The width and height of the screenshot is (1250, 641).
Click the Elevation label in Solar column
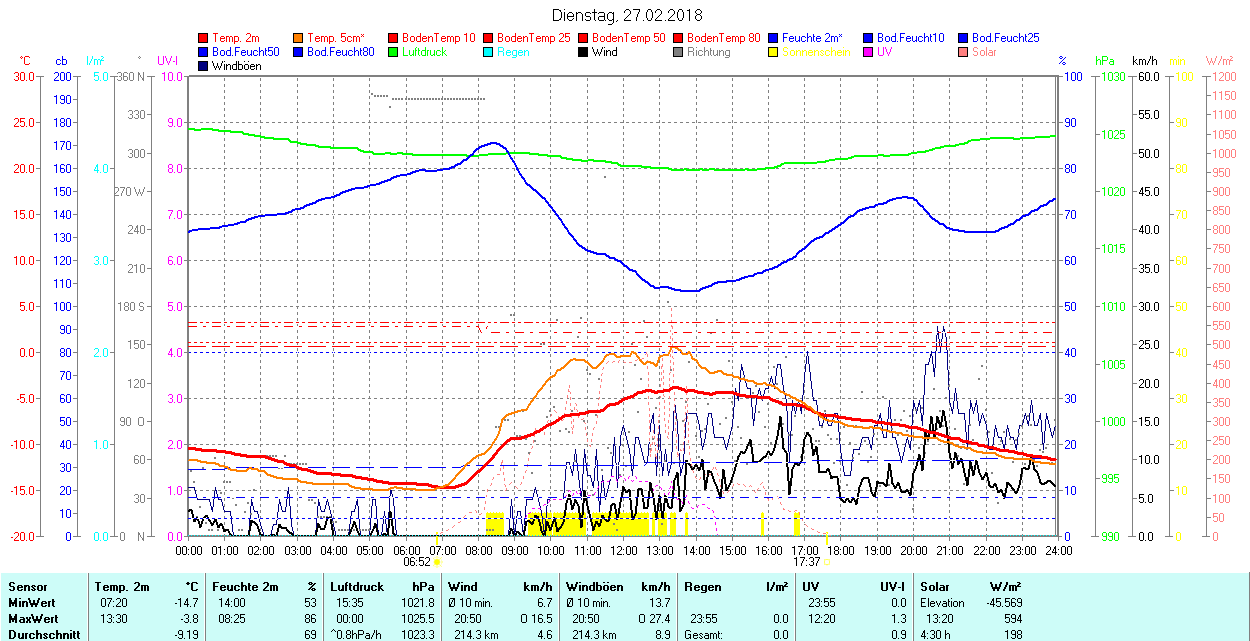(x=943, y=603)
